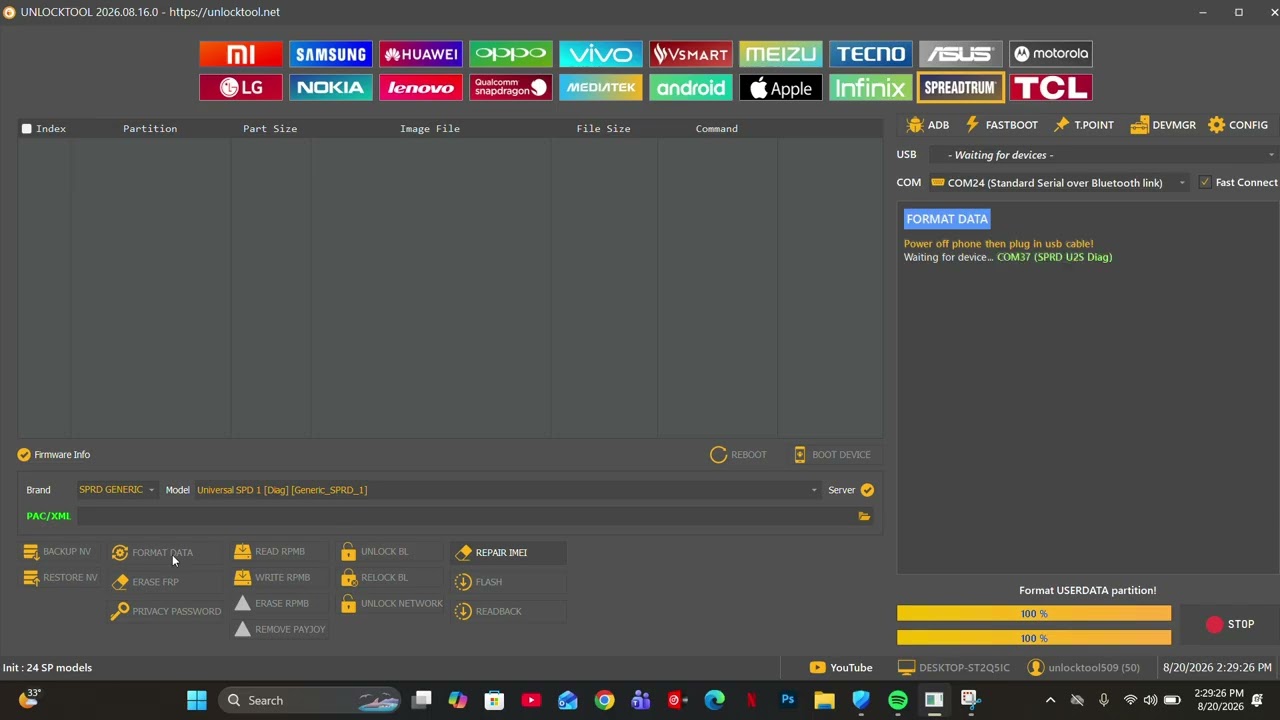Open Windows Start menu
This screenshot has width=1280, height=720.
[x=197, y=700]
